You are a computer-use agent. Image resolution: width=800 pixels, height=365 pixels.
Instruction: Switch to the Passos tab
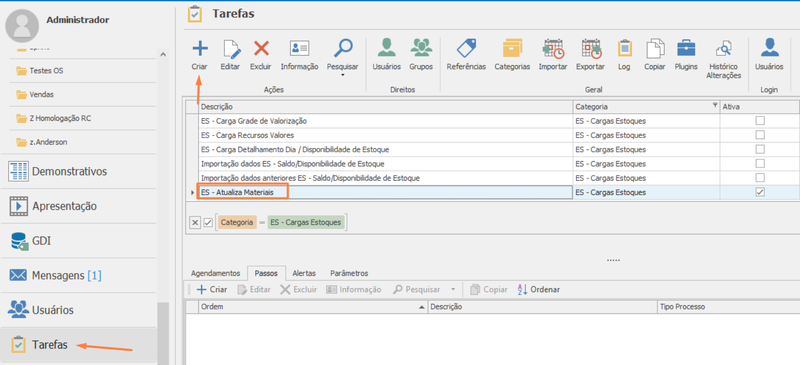click(x=266, y=273)
